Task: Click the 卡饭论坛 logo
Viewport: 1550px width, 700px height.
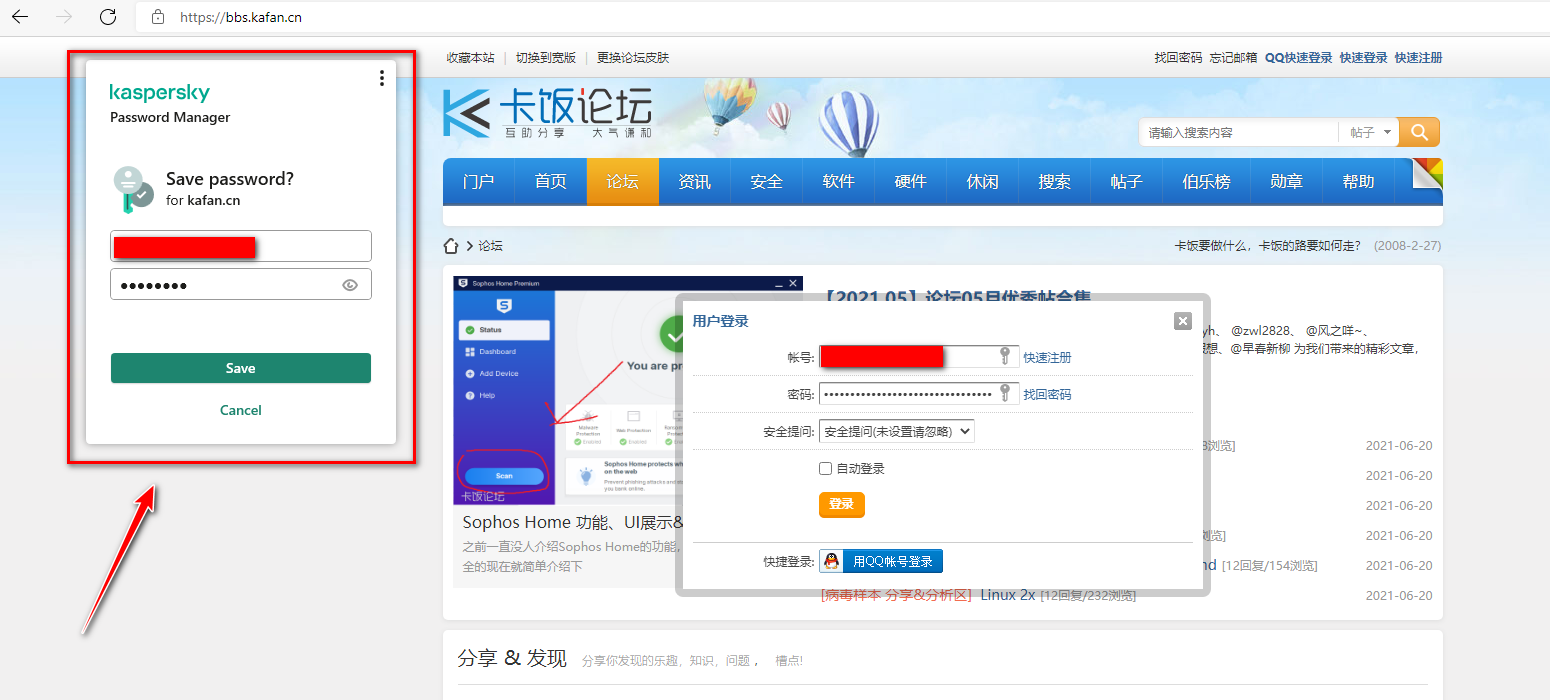Action: pos(548,113)
